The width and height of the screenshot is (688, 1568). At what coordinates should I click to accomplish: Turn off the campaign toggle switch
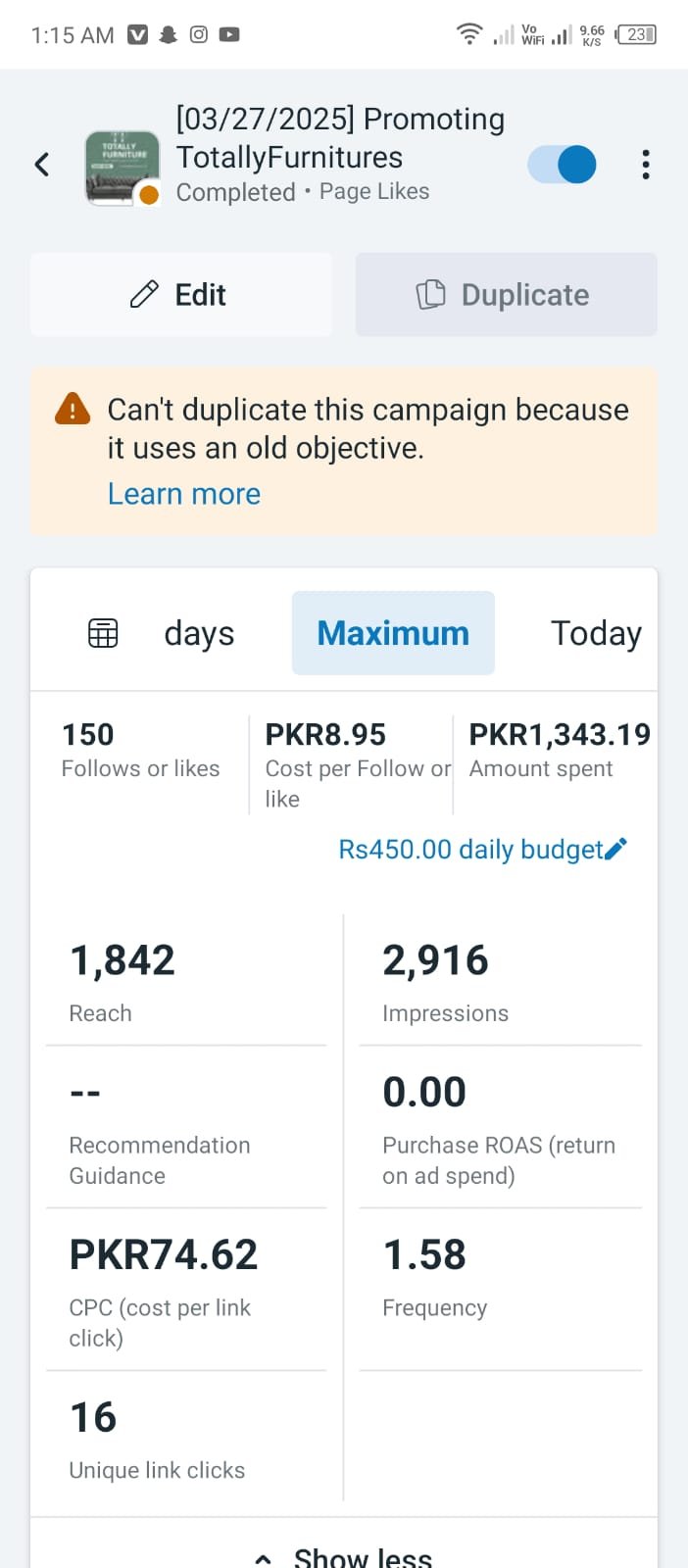563,164
